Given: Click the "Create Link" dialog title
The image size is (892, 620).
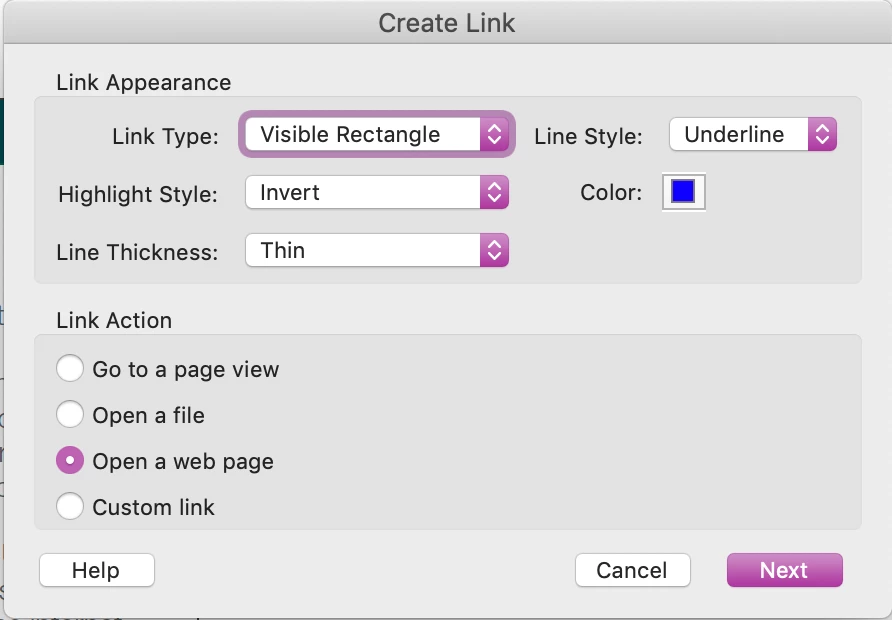Looking at the screenshot, I should pos(446,23).
